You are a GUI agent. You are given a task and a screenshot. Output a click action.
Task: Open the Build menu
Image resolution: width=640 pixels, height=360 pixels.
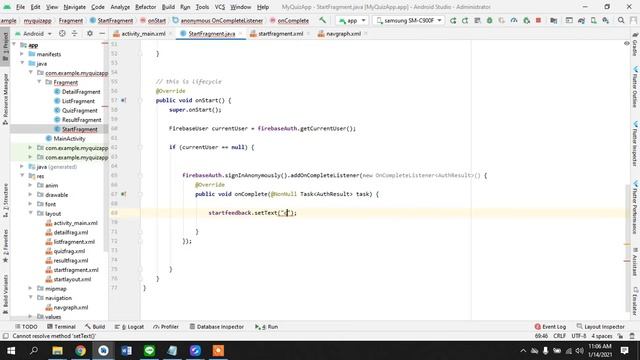[x=168, y=7]
